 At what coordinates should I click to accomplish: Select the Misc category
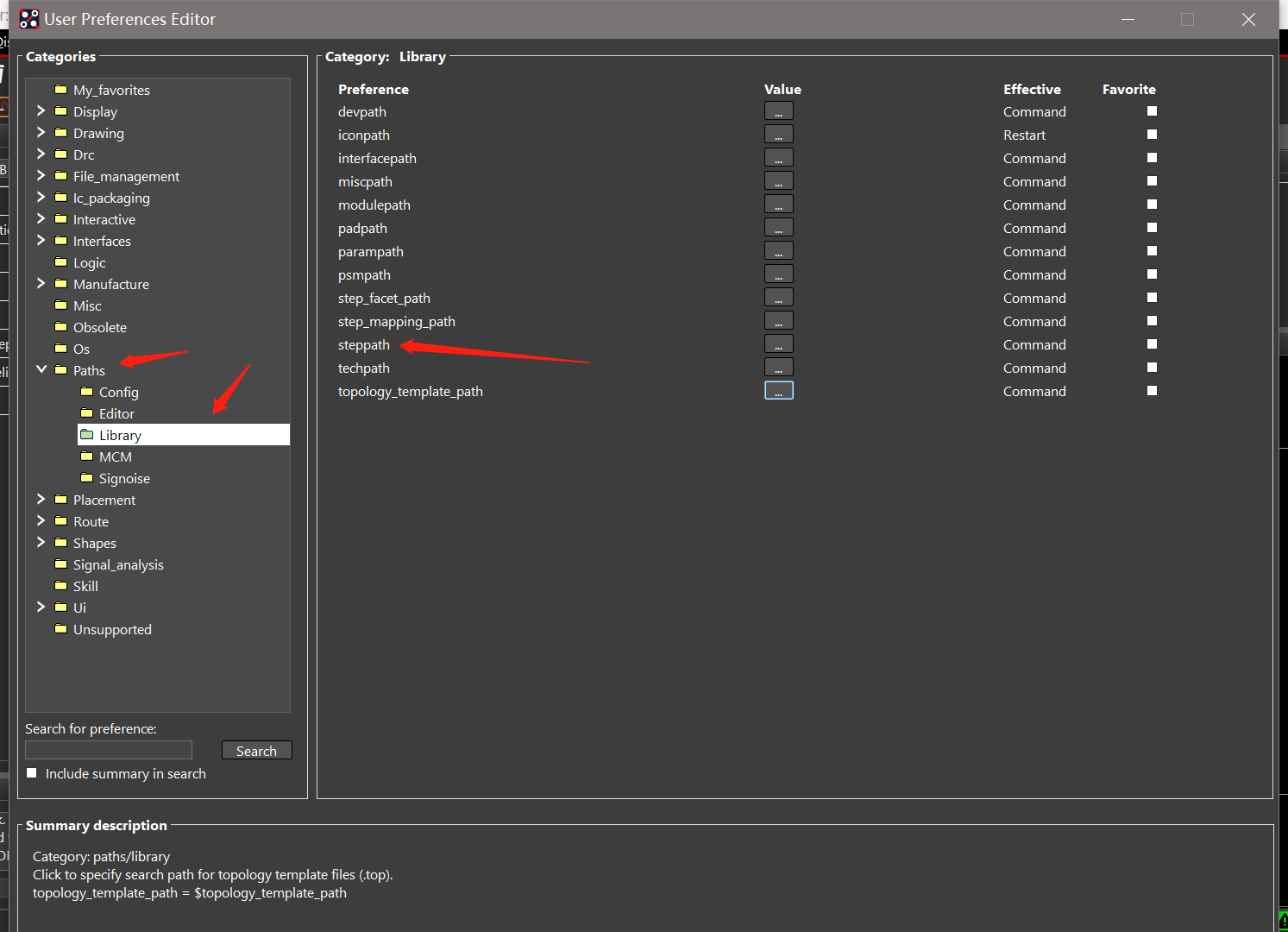(87, 305)
